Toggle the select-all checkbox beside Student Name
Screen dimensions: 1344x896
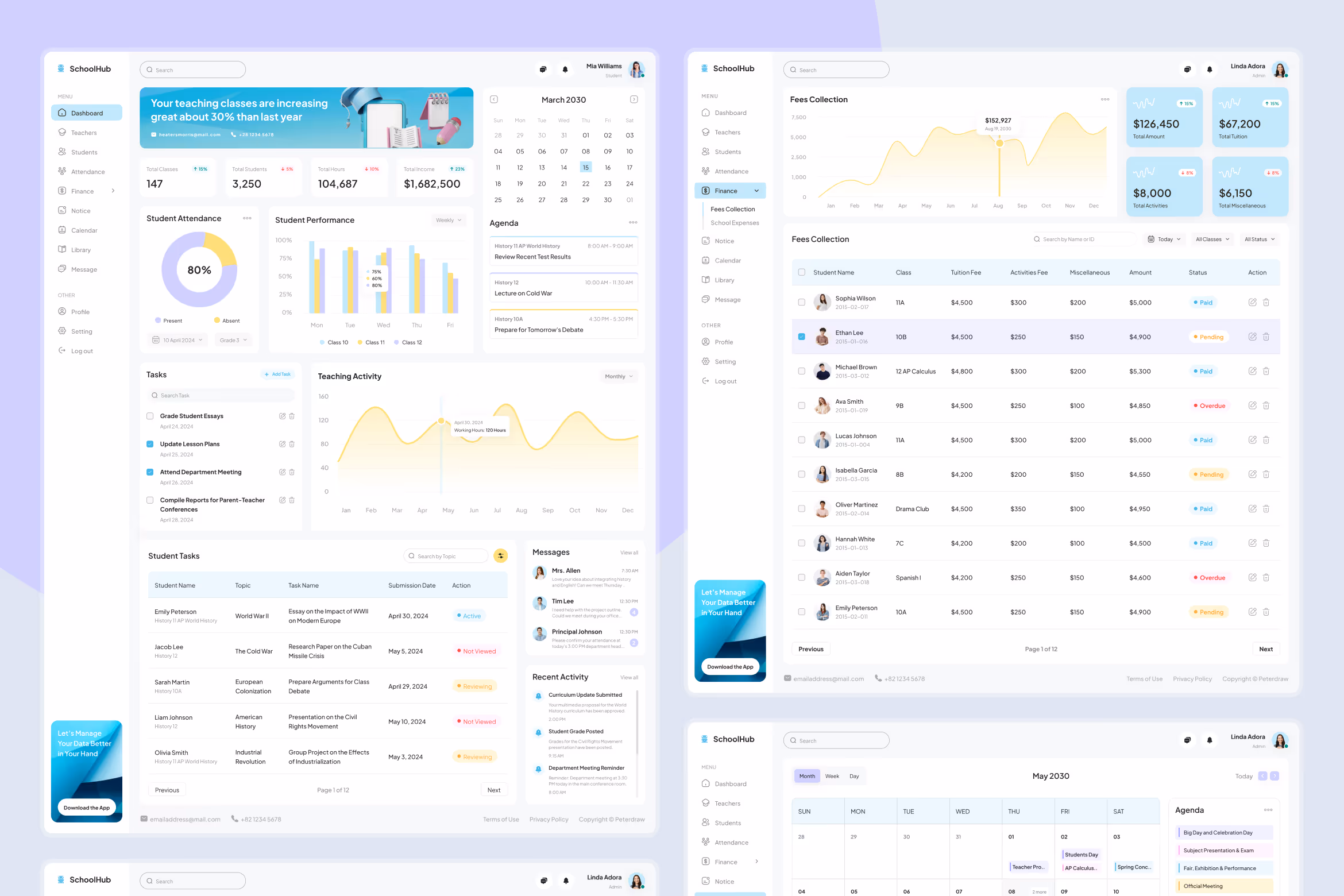(801, 272)
